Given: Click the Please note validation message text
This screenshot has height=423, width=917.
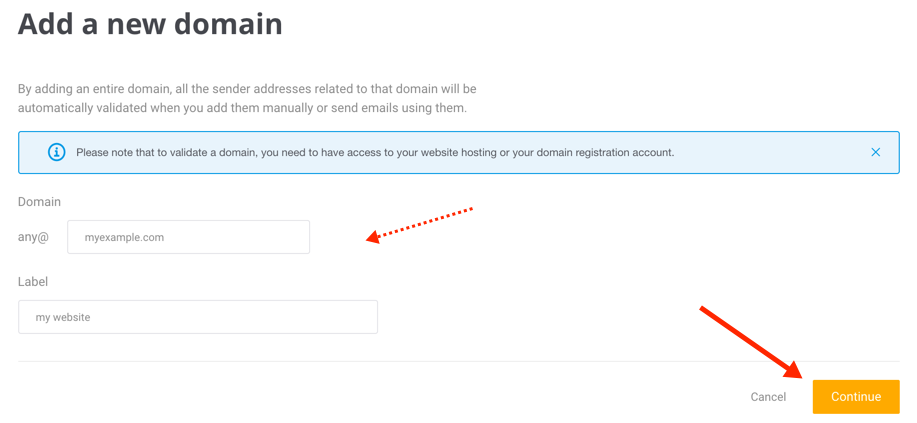Looking at the screenshot, I should click(375, 153).
